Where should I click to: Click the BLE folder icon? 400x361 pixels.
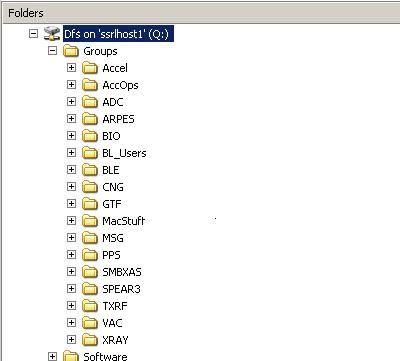(x=90, y=170)
